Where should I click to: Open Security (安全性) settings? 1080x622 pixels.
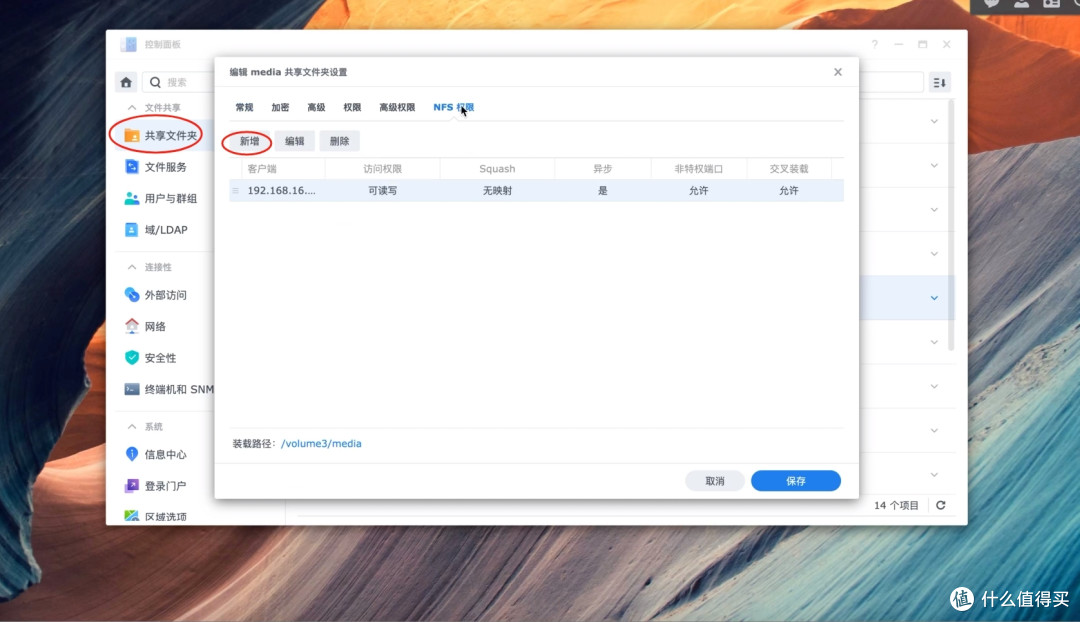click(150, 357)
